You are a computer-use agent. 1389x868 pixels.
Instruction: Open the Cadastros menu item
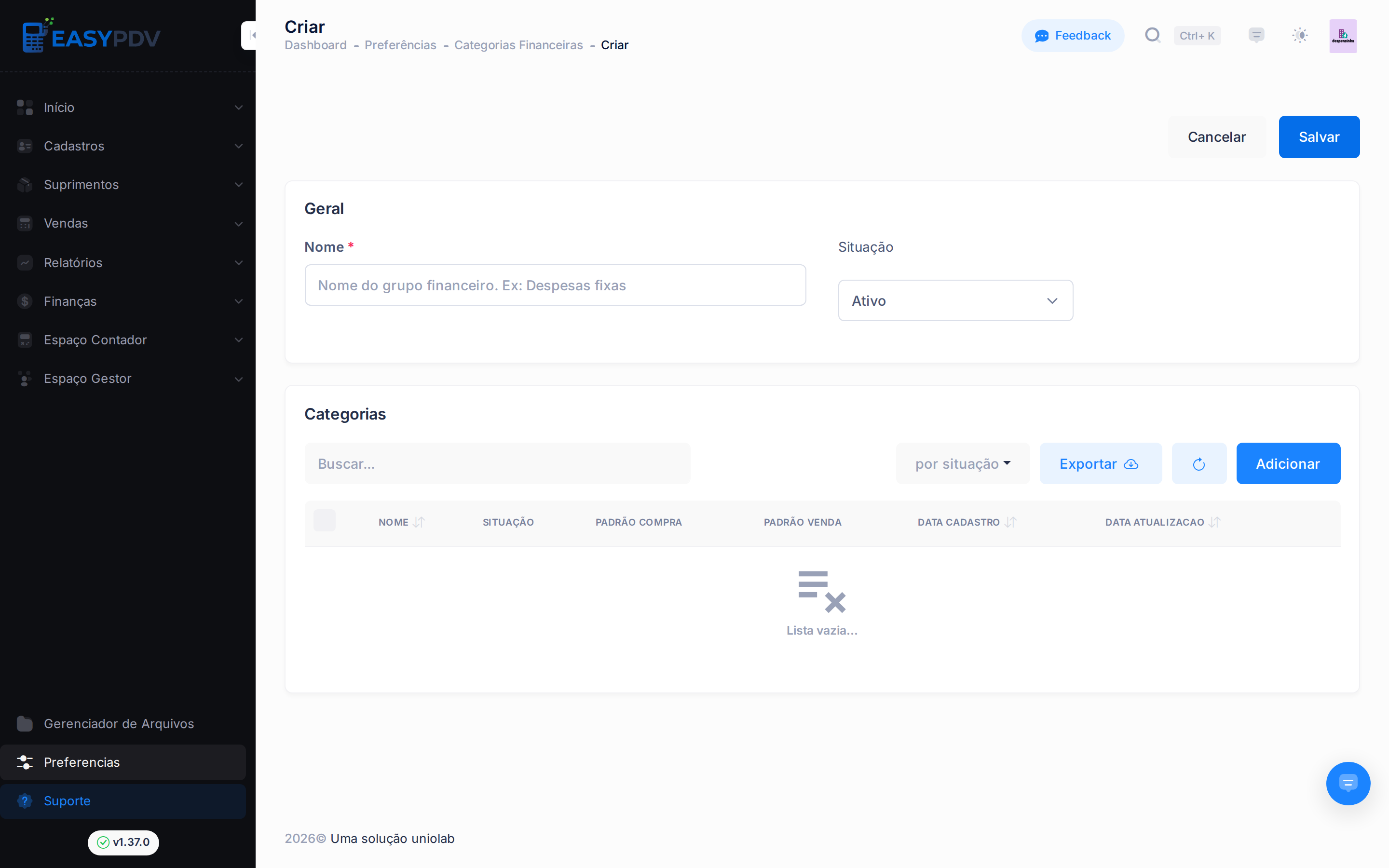[123, 146]
